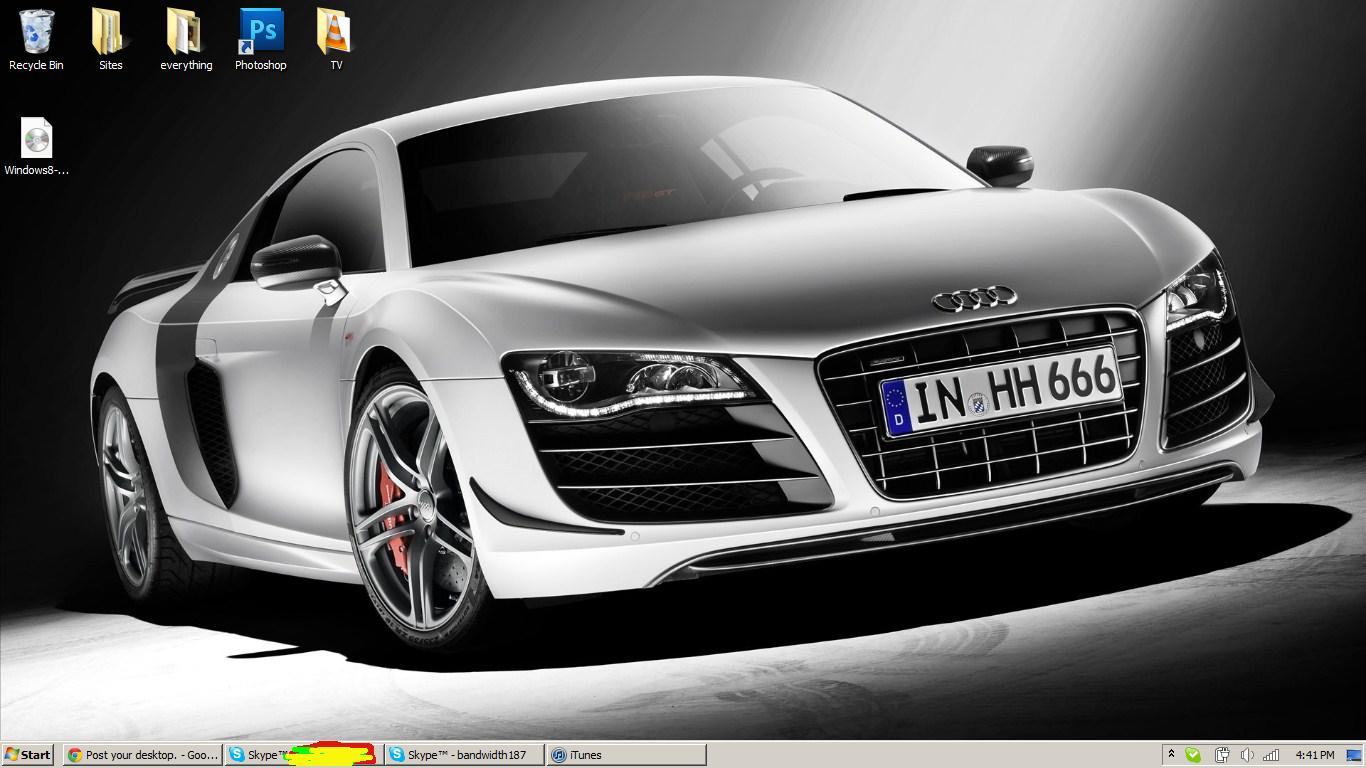Switch to Skype bandwidth187 taskbar window
This screenshot has height=768, width=1366.
pos(465,755)
